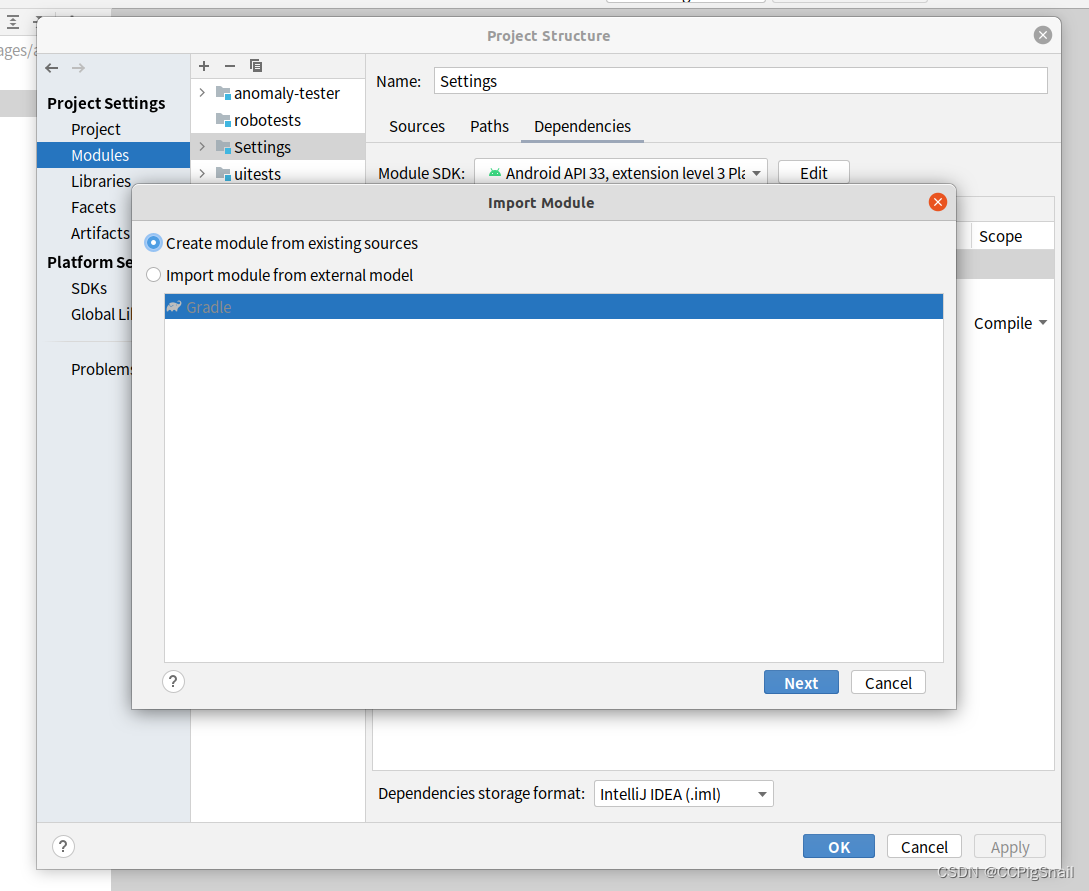Cancel the Import Module dialog
1089x891 pixels.
(x=888, y=683)
